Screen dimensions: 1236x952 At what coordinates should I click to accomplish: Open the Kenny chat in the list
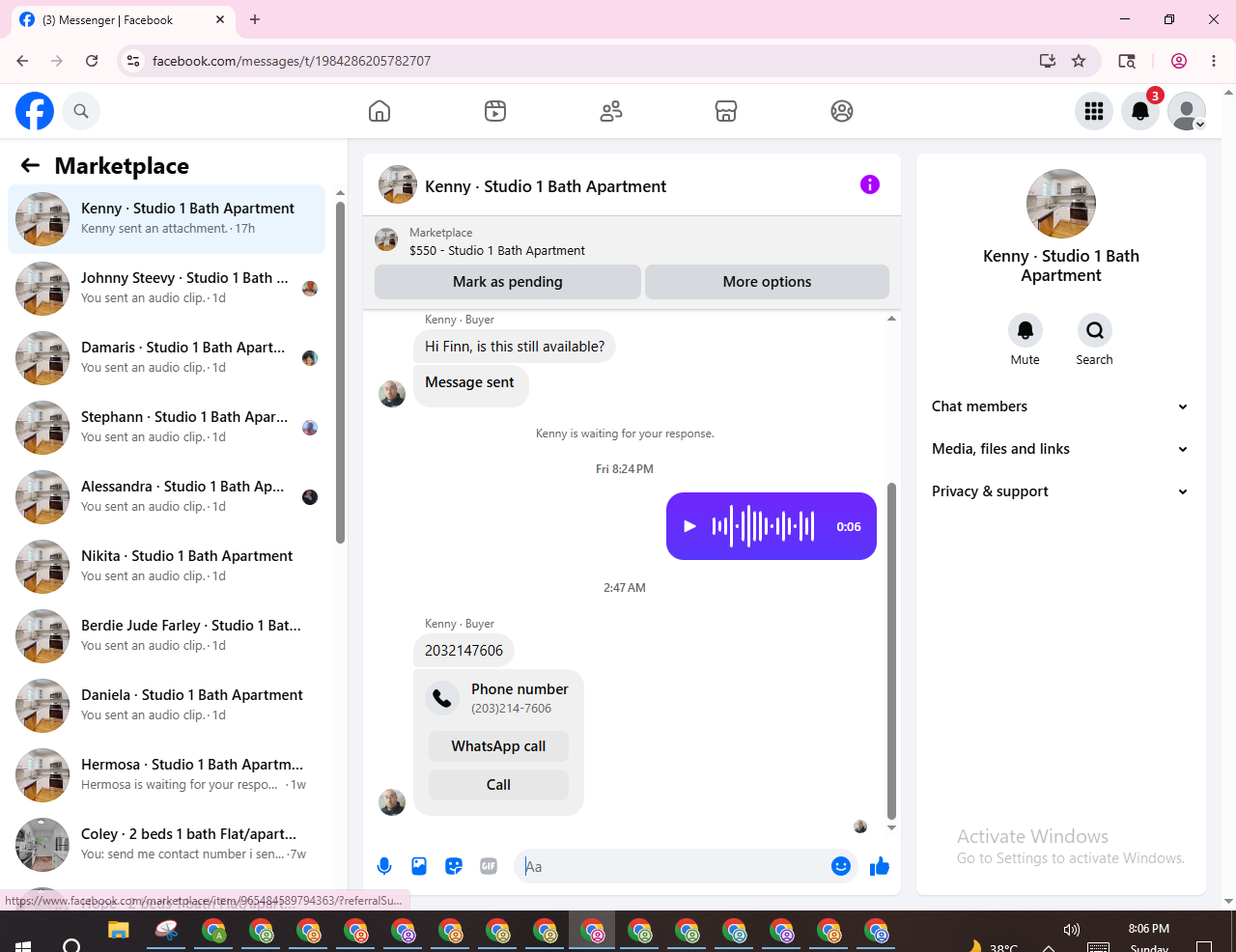[x=166, y=219]
